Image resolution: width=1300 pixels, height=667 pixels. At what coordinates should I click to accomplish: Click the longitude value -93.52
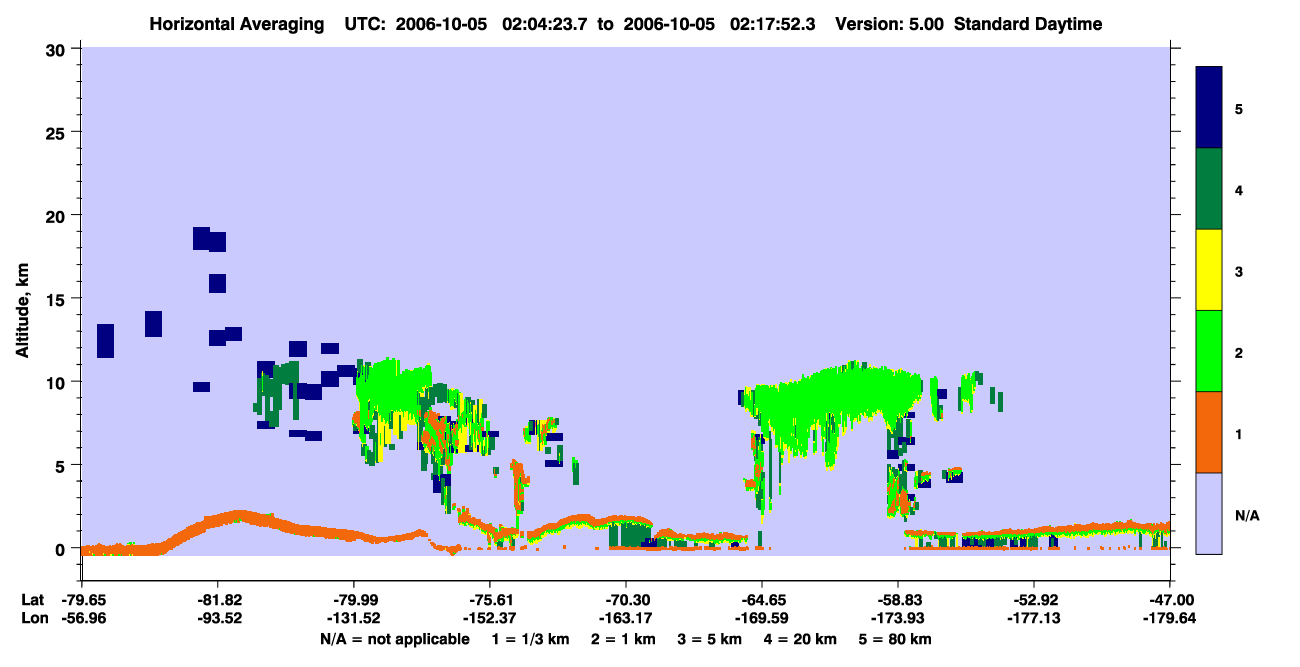(x=218, y=618)
